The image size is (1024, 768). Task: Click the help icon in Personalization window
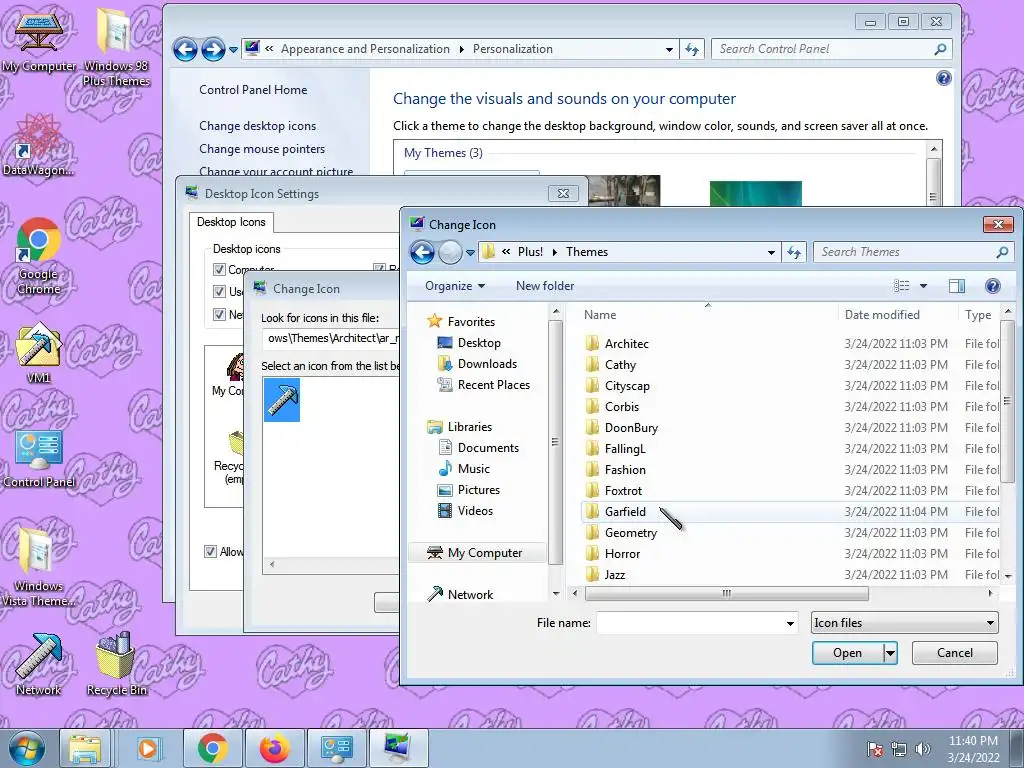coord(944,78)
